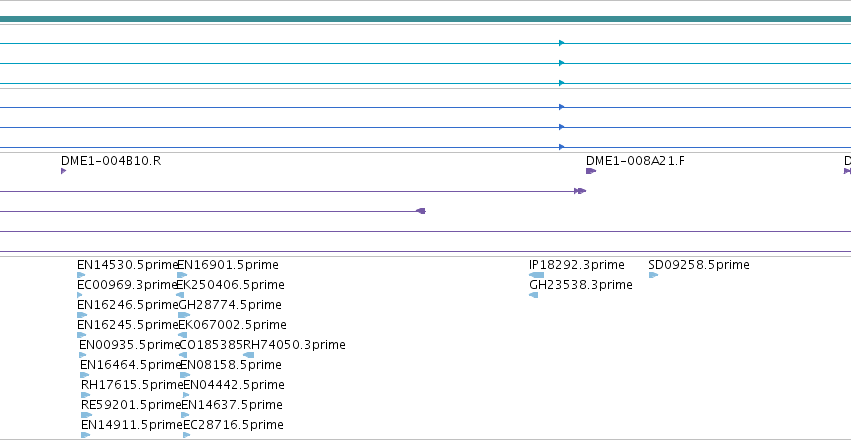Select the IP18292.3prime label
This screenshot has height=440, width=851.
[577, 265]
